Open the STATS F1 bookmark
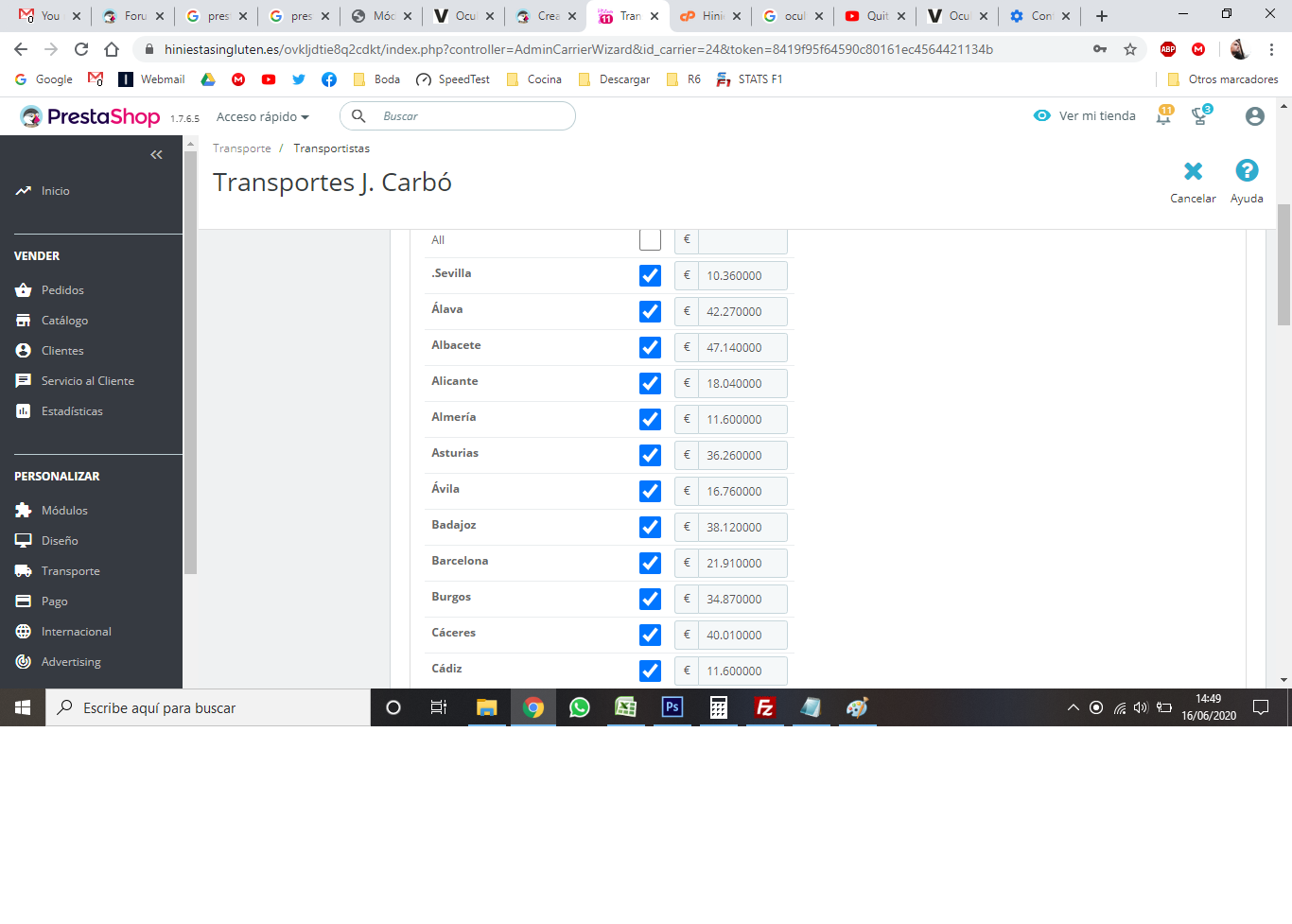 click(749, 79)
